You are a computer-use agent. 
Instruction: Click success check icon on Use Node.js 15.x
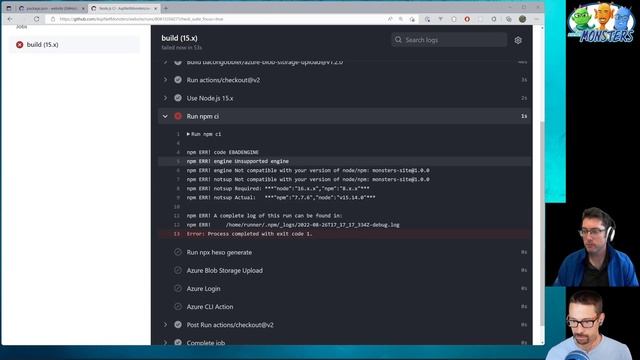tap(178, 98)
